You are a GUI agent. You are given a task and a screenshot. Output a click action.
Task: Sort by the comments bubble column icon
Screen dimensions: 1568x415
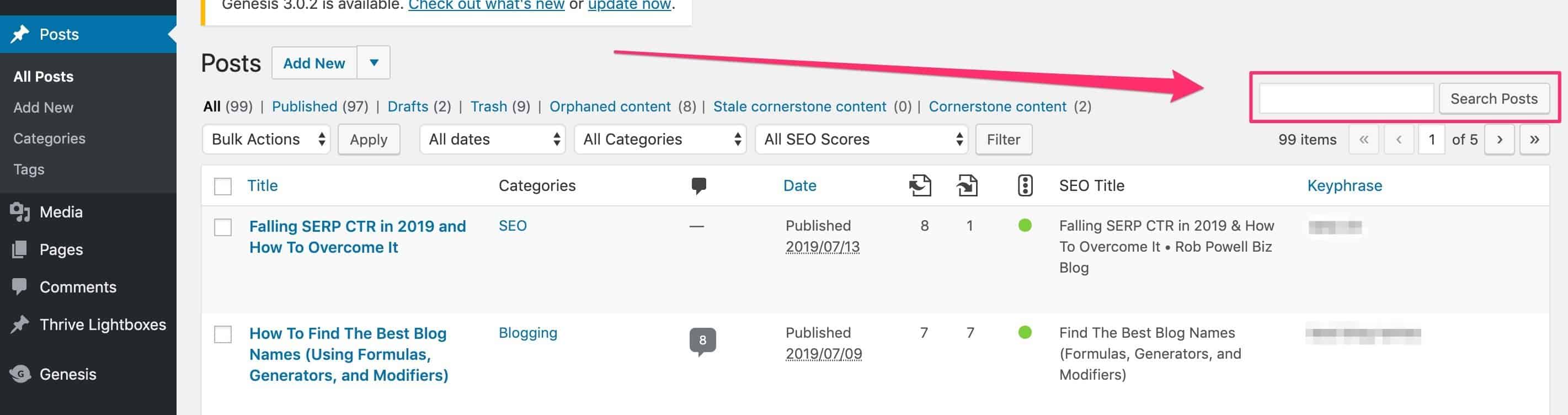pos(699,185)
